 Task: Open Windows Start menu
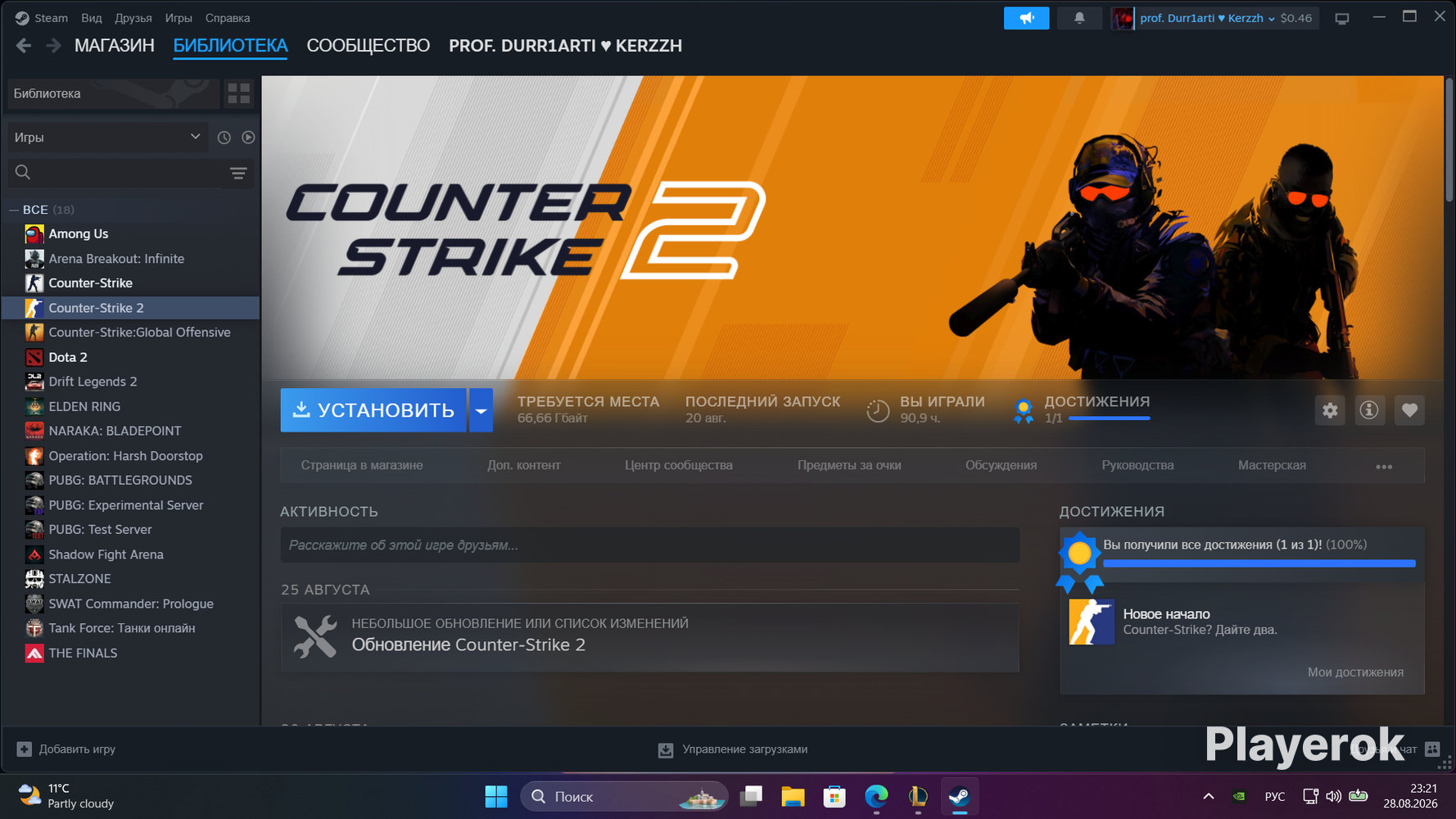tap(496, 796)
